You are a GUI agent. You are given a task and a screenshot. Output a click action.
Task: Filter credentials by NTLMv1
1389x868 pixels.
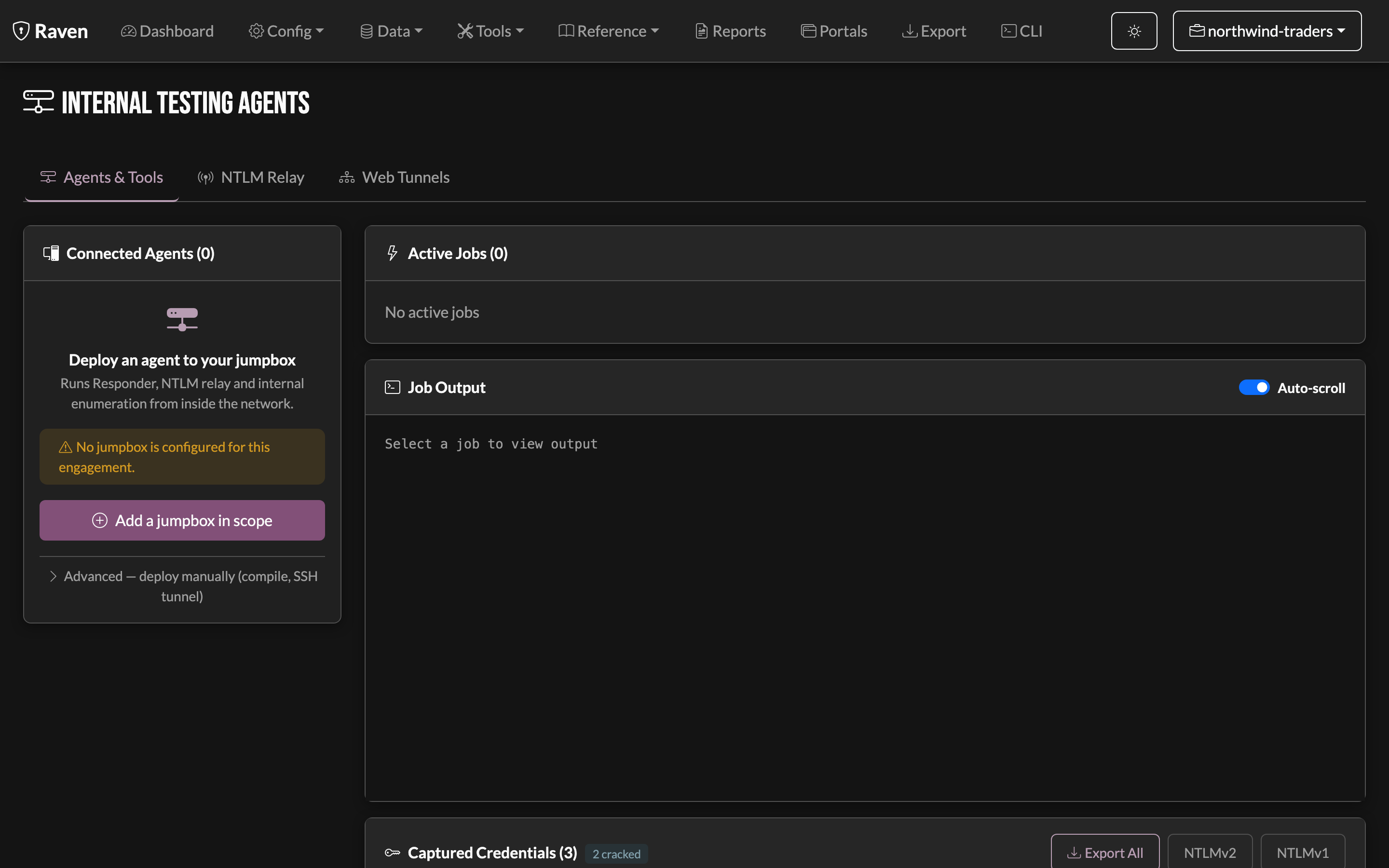(x=1302, y=853)
